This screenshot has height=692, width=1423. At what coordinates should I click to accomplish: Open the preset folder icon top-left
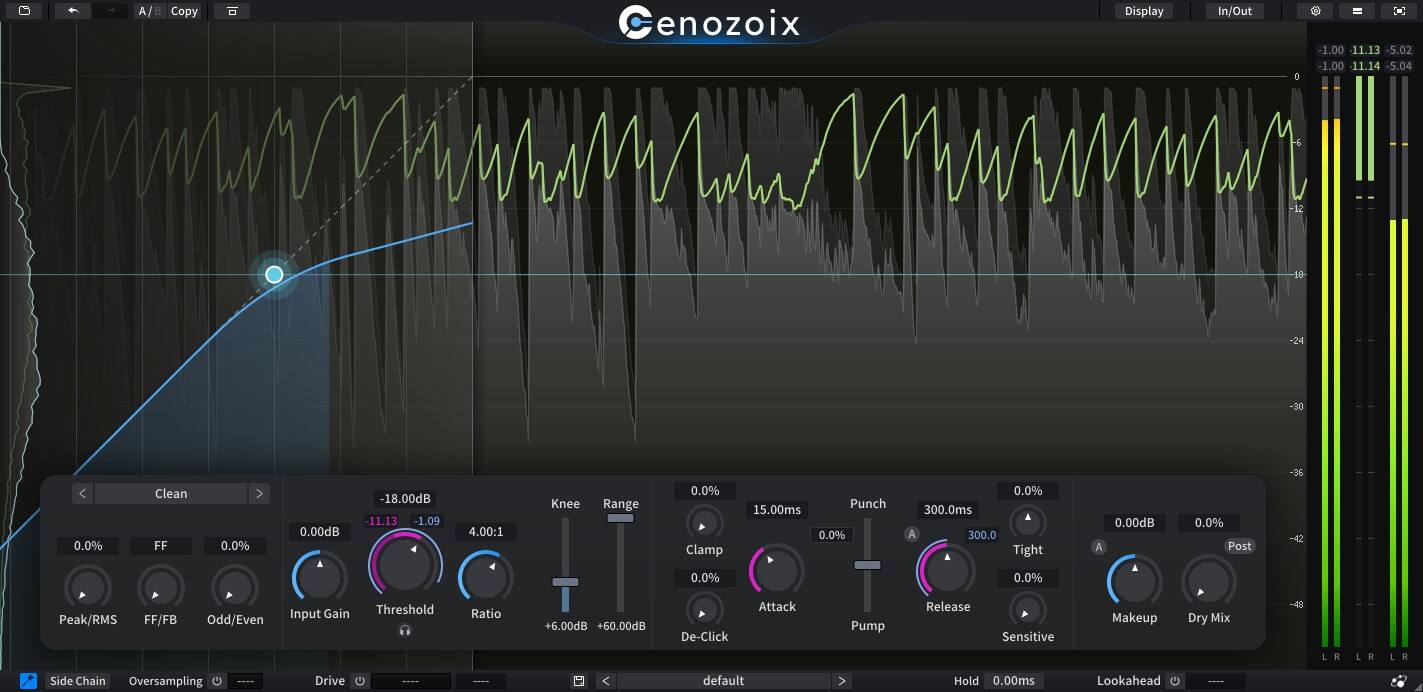[22, 10]
